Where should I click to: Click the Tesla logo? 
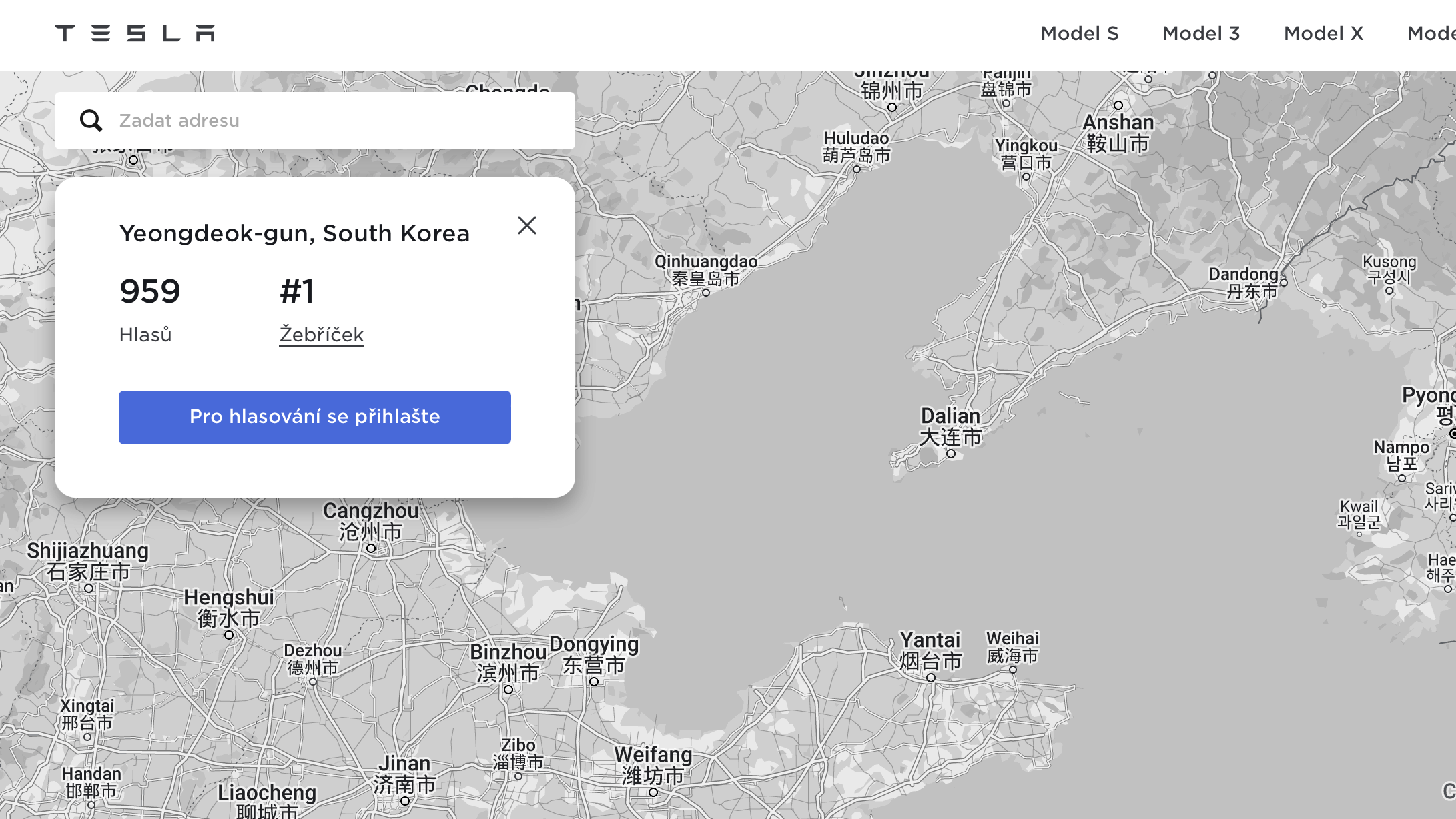tap(135, 33)
